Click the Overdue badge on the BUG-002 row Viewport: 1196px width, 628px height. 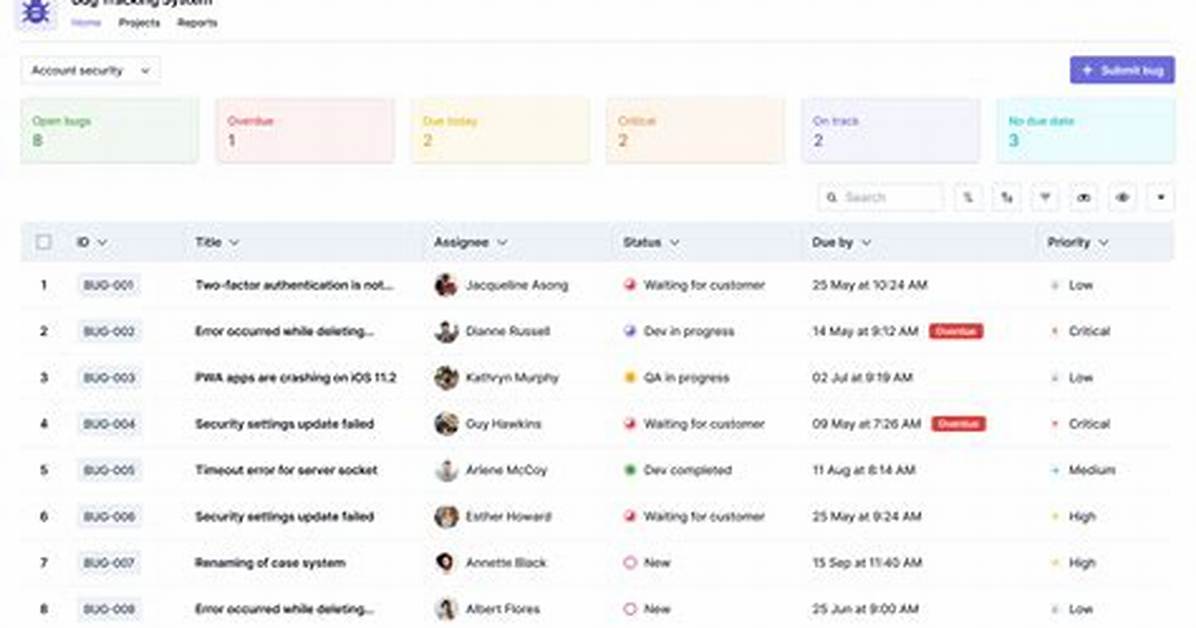tap(956, 331)
